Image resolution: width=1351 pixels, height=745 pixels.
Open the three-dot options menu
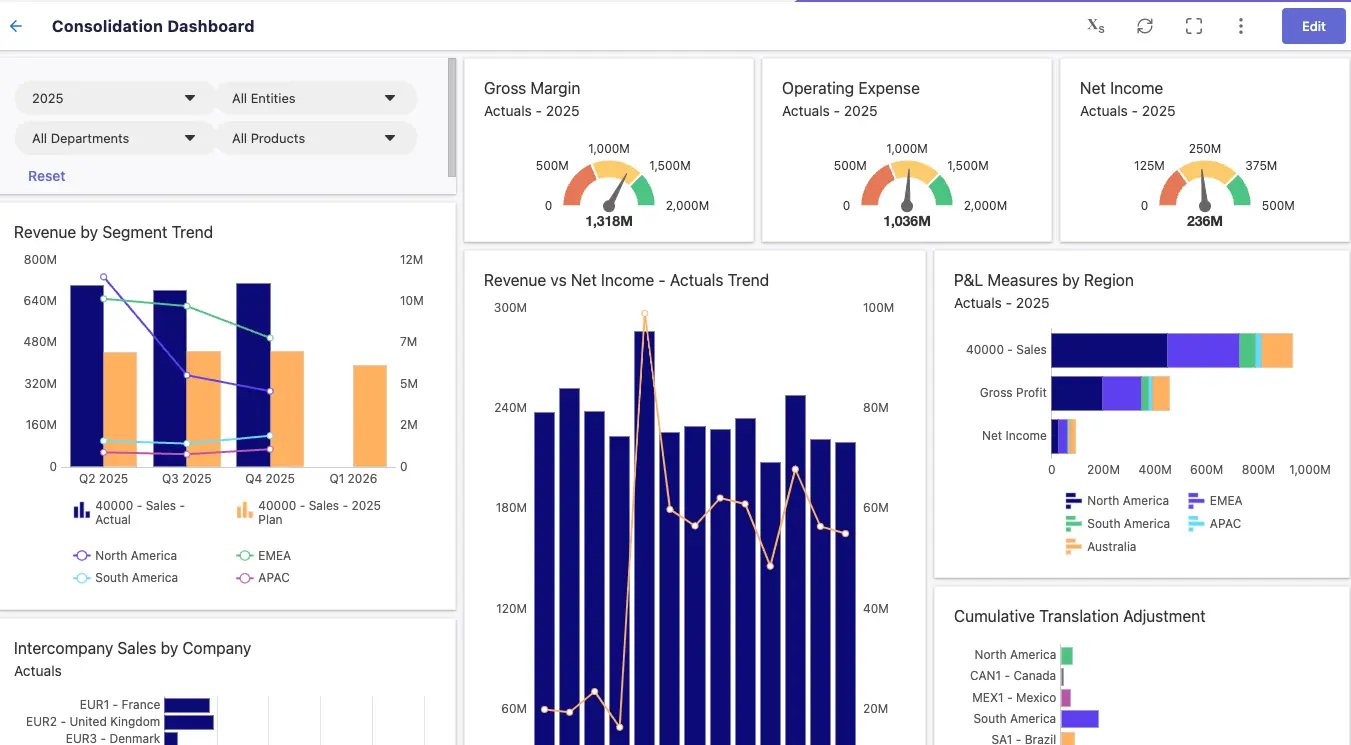[x=1240, y=25]
